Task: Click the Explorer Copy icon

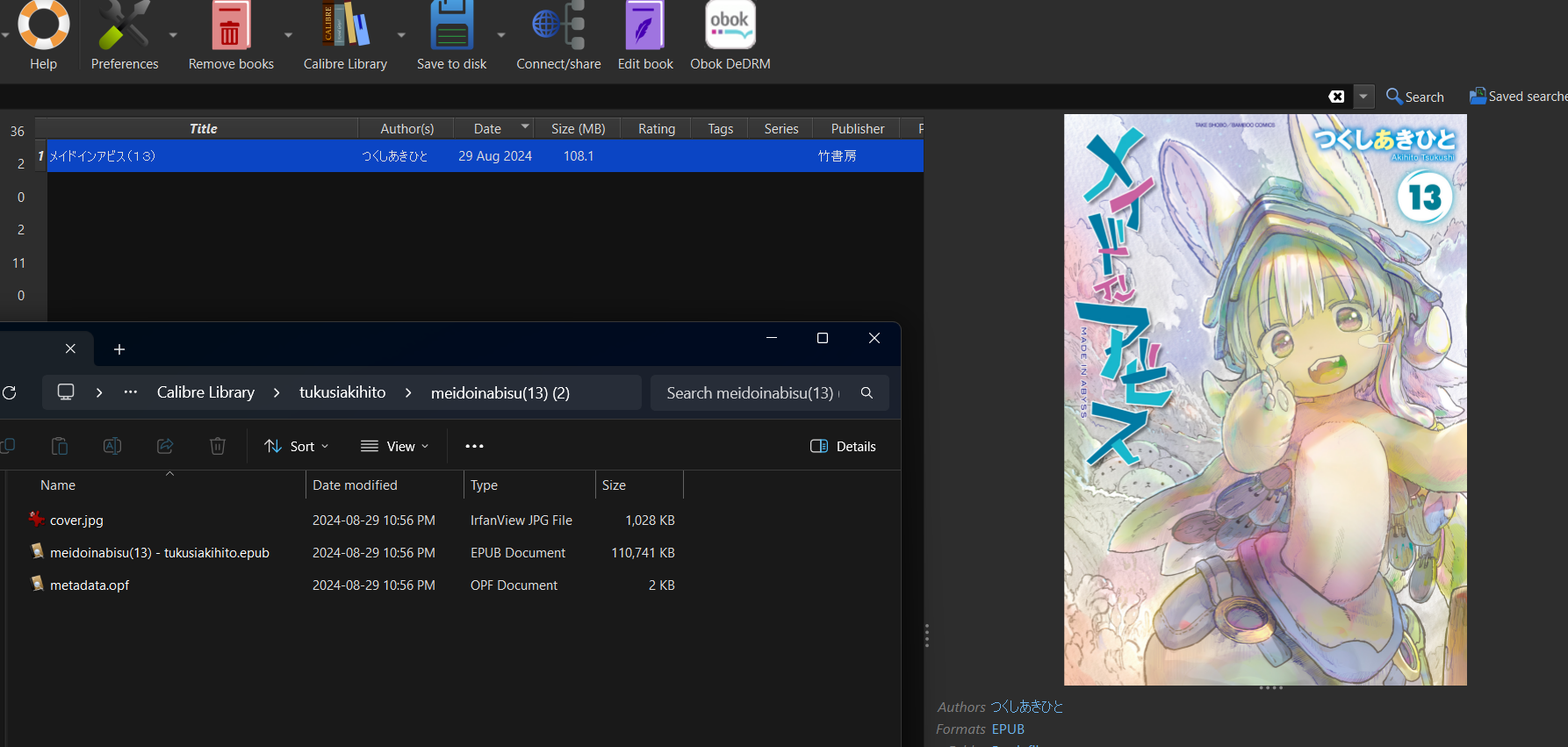Action: (x=8, y=446)
